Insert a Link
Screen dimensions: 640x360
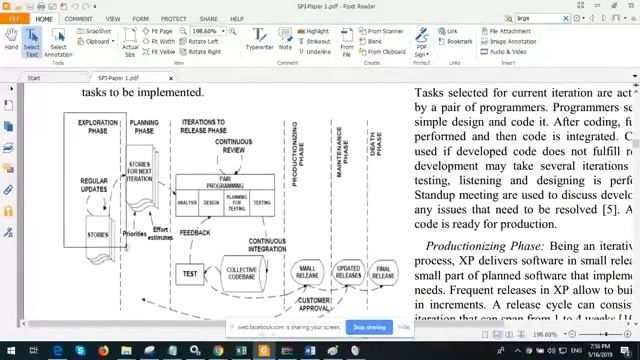click(448, 31)
